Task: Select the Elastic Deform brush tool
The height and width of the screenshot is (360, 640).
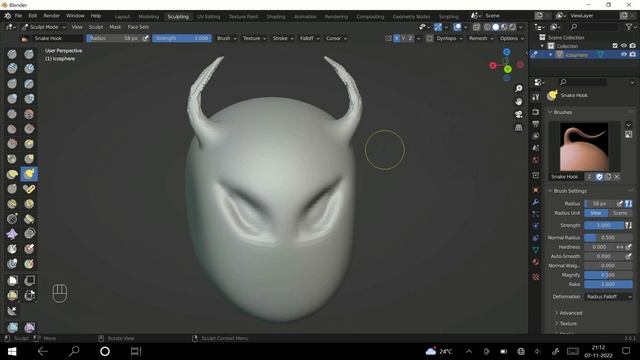Action: pos(12,174)
